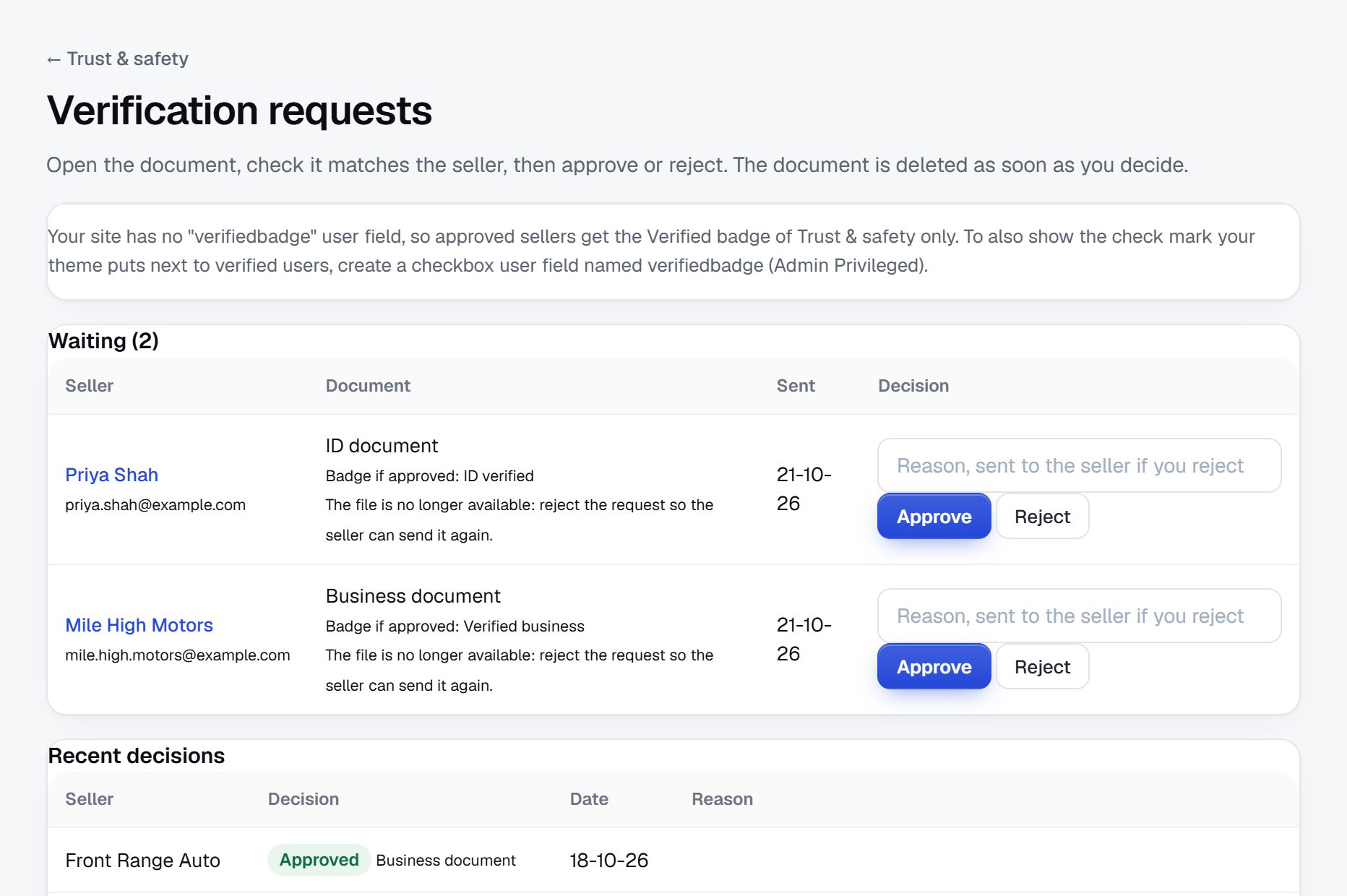1347x896 pixels.
Task: Reject Priya Shah's ID document request
Action: pos(1042,516)
